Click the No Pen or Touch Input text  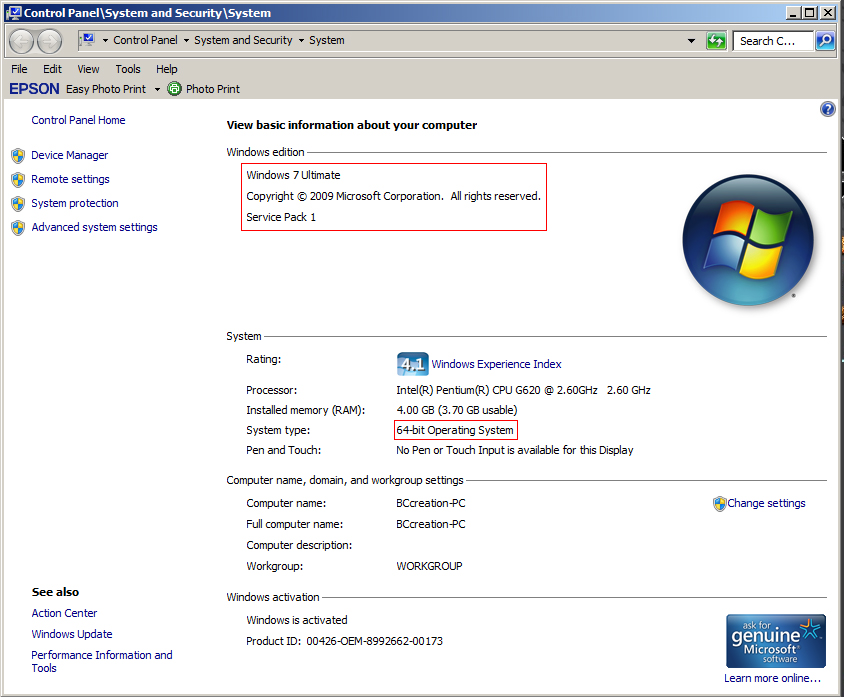tap(515, 450)
